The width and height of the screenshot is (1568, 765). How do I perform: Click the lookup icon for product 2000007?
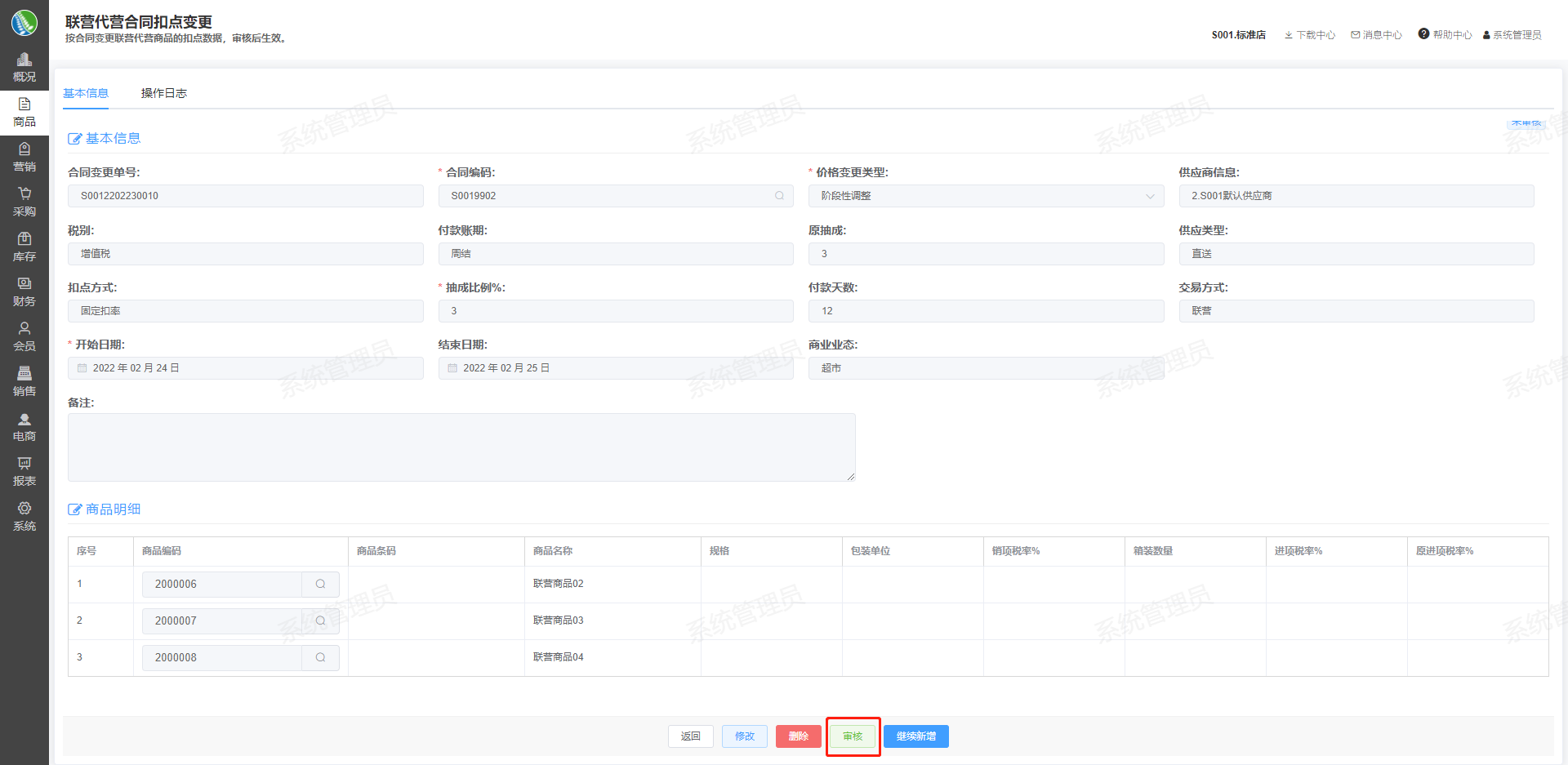(321, 620)
